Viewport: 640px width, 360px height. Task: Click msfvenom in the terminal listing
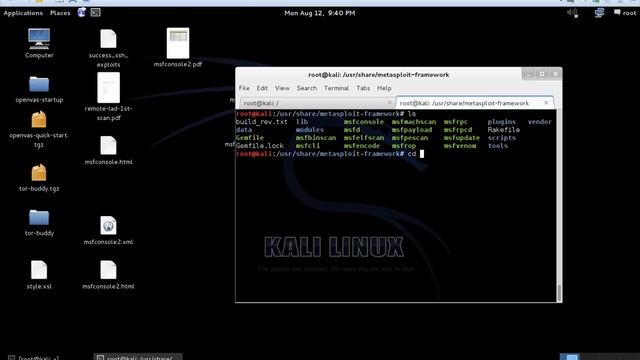tap(460, 146)
